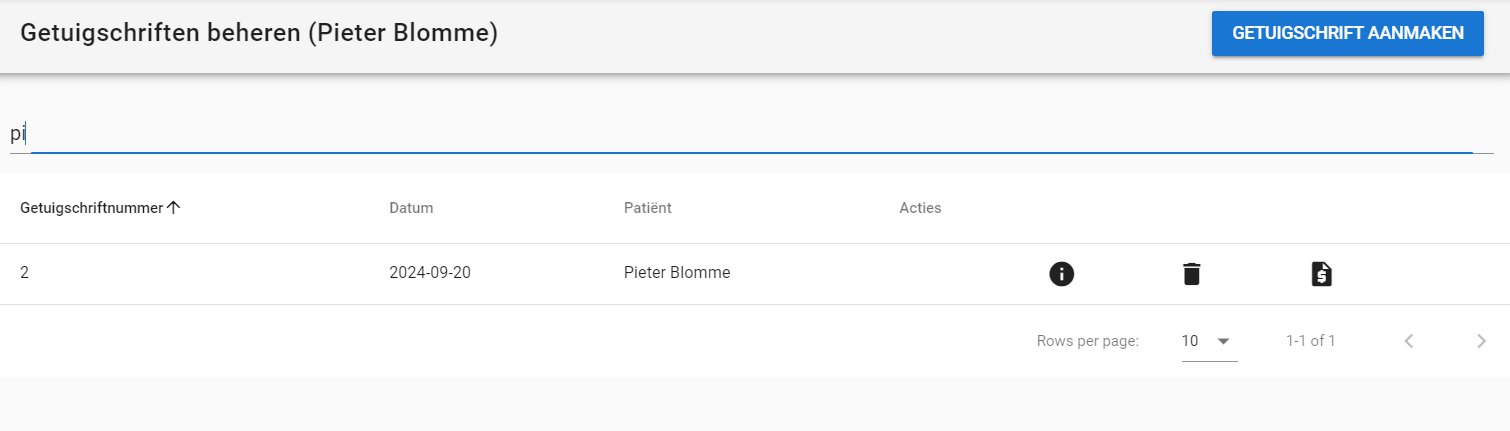The image size is (1510, 431).
Task: Delete certificate number 2 via trash icon
Action: coord(1191,273)
